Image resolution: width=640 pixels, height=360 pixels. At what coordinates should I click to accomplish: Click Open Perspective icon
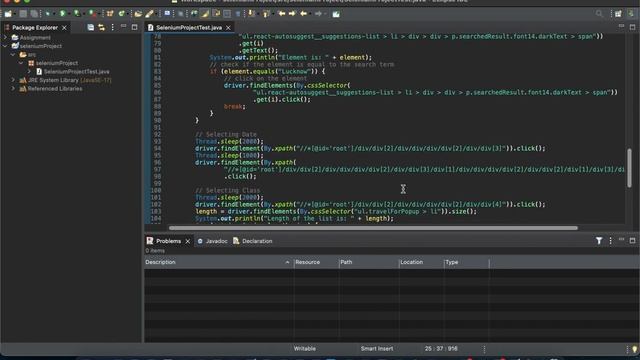tap(618, 14)
